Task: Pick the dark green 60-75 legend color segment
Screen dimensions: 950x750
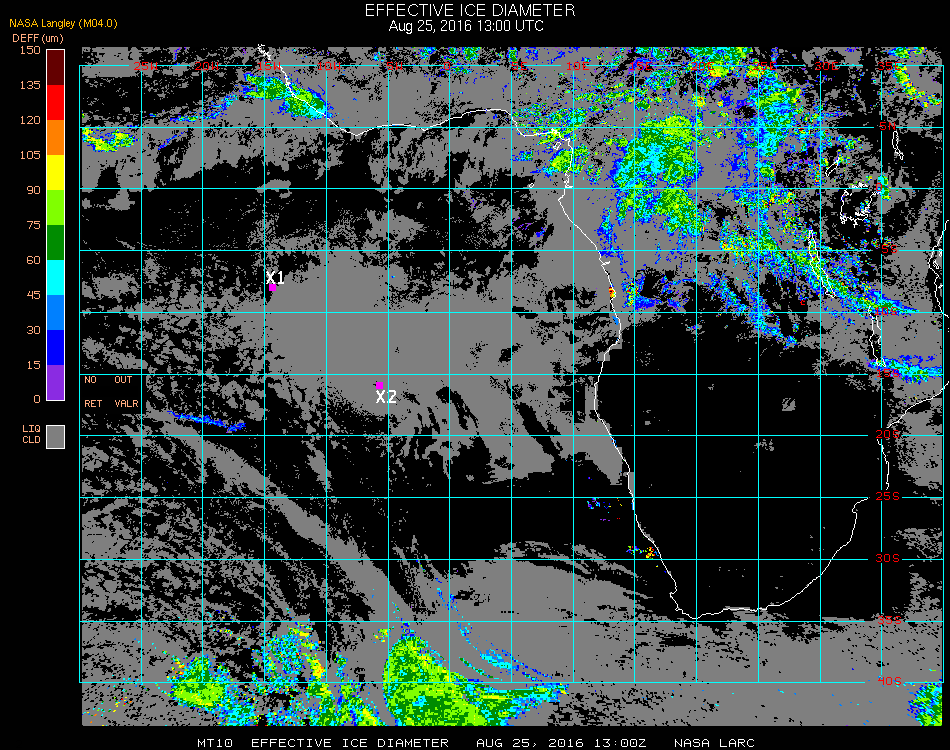Action: pos(56,242)
